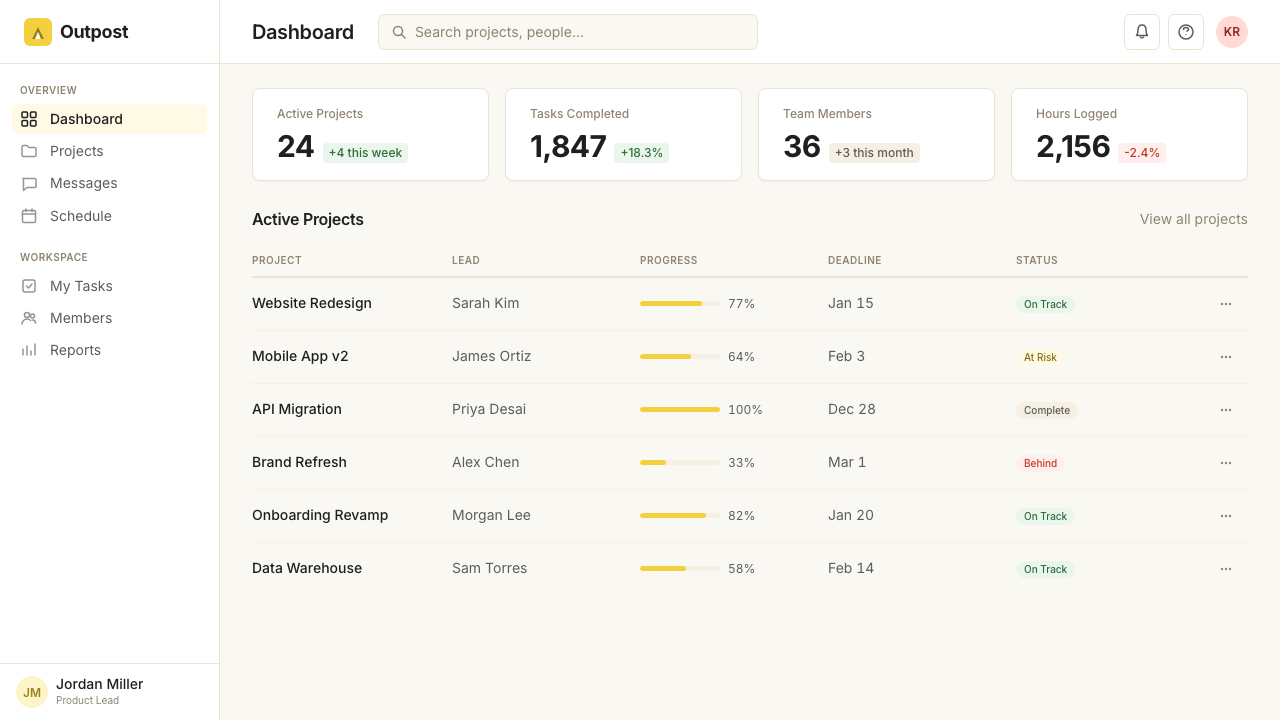Click lead name Sarah Kim
1280x720 pixels.
pyautogui.click(x=485, y=303)
